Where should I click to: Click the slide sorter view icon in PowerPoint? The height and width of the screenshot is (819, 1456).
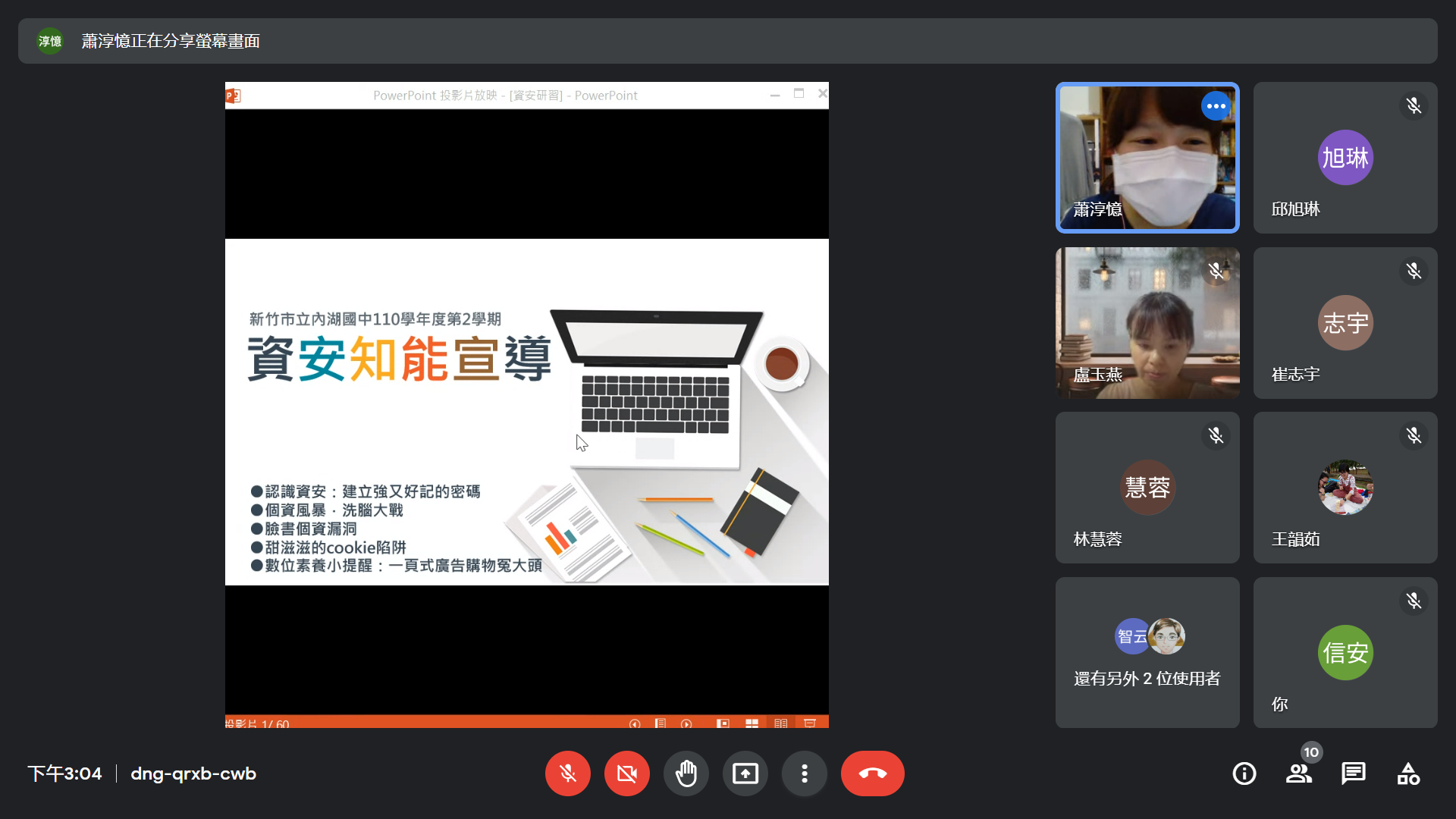point(752,723)
